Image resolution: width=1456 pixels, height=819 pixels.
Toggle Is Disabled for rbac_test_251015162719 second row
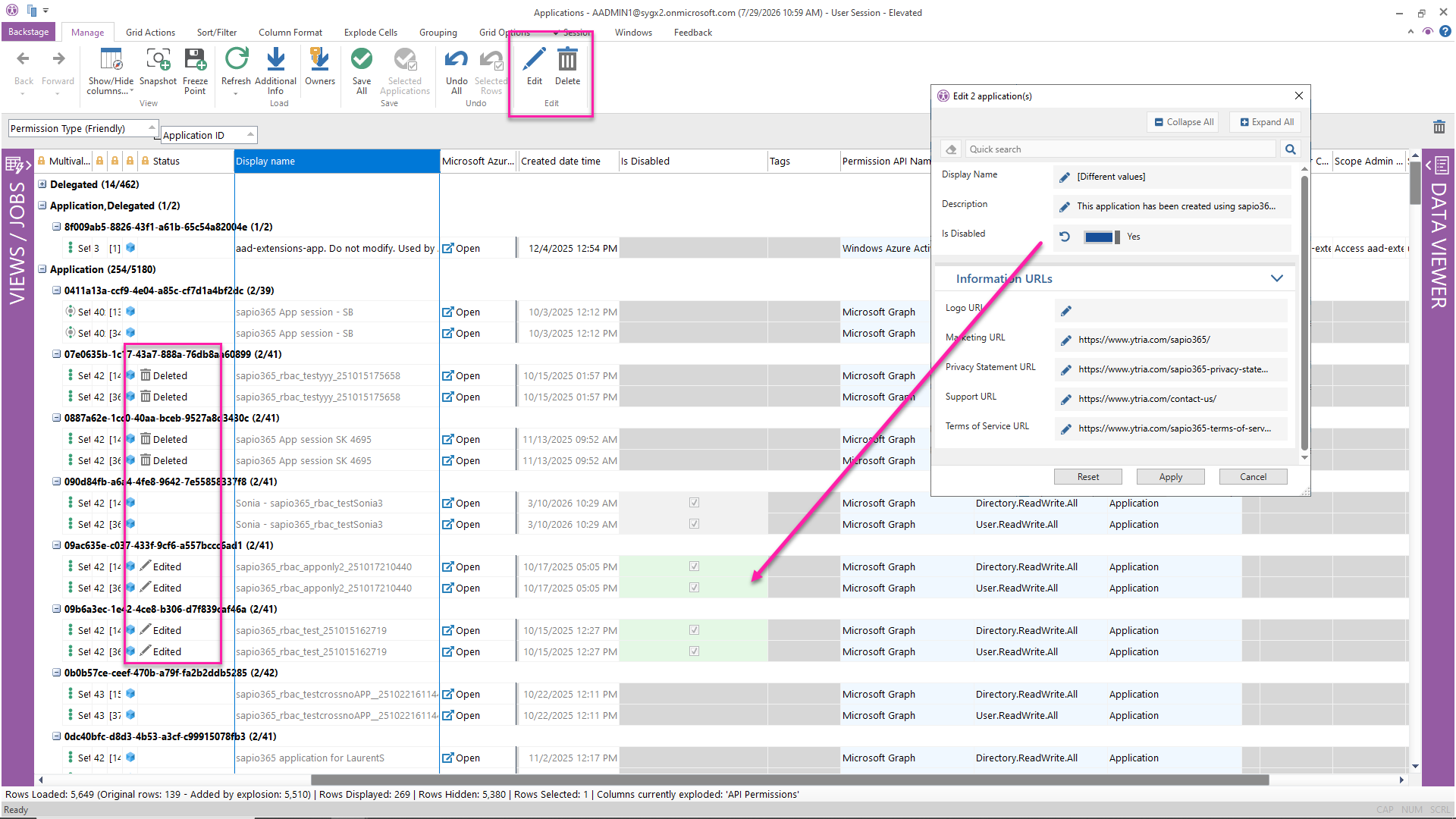694,651
